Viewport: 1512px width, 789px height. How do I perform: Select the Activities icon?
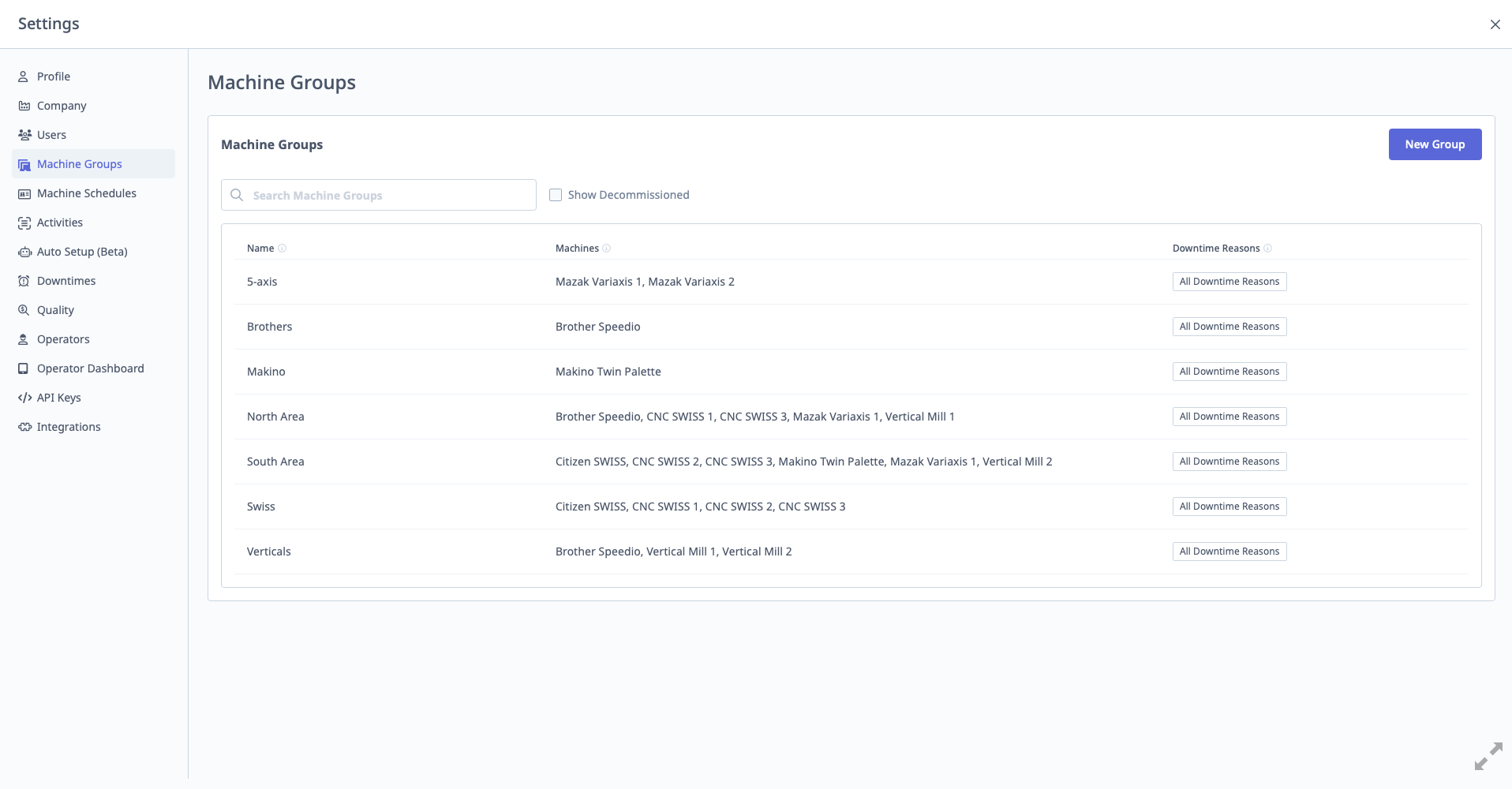(x=24, y=222)
